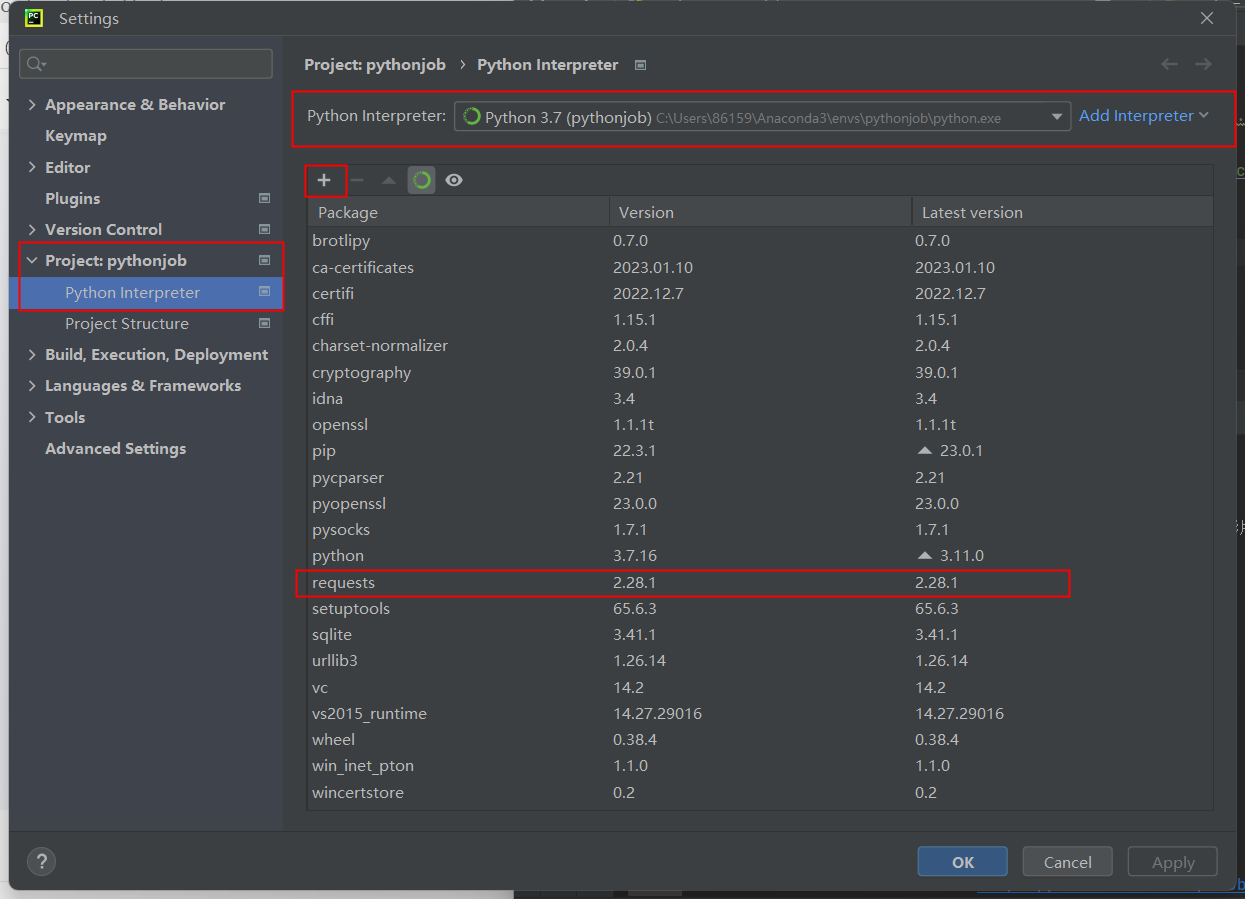Select the brotlipy package row
1245x899 pixels.
tap(760, 241)
